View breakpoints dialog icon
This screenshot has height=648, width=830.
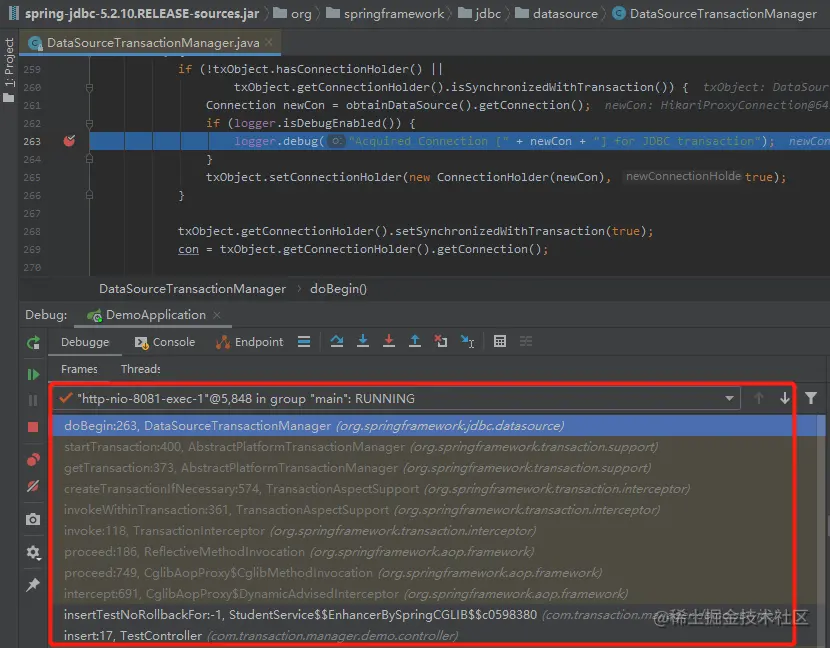33,460
